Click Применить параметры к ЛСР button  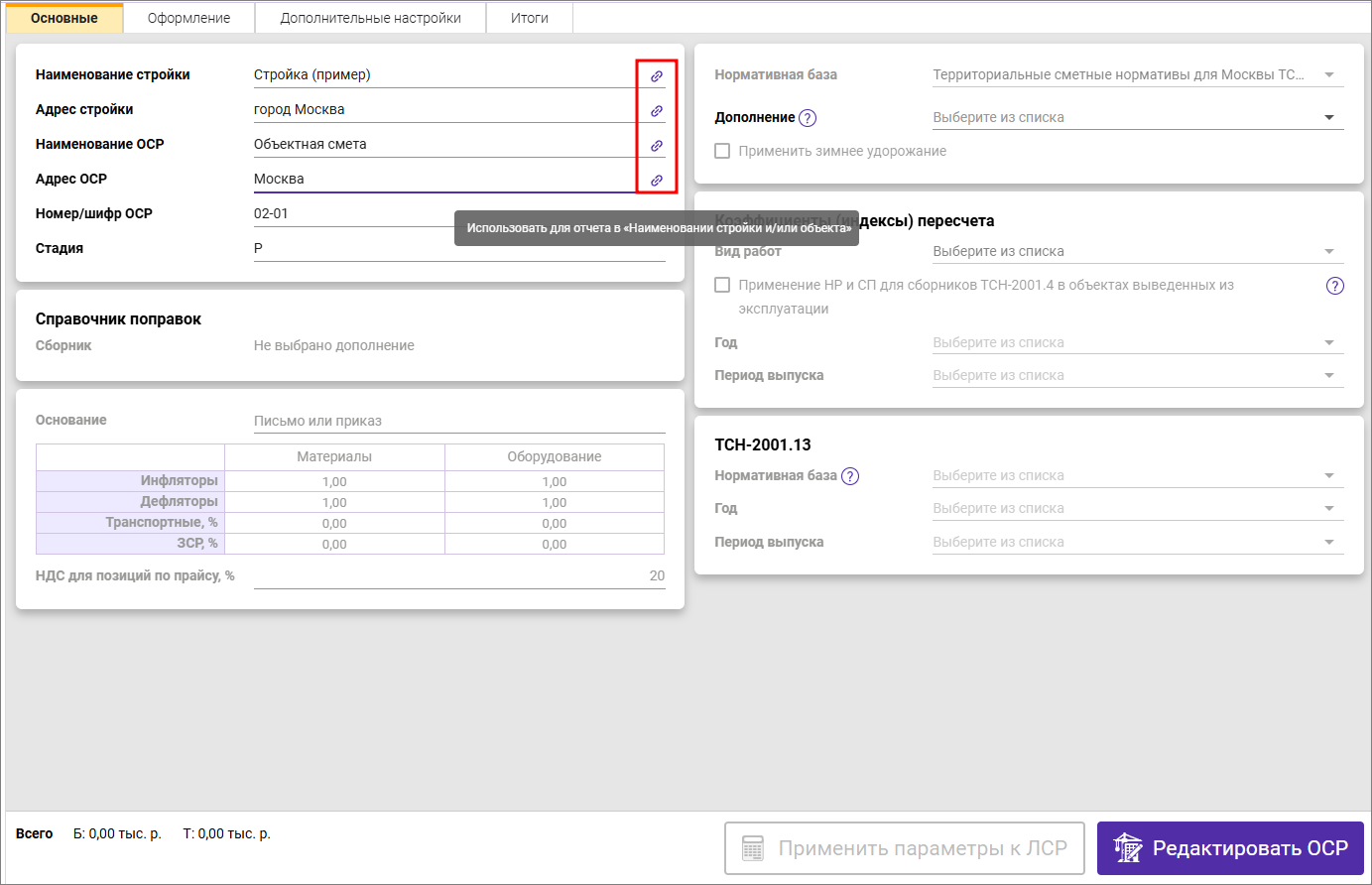click(907, 848)
